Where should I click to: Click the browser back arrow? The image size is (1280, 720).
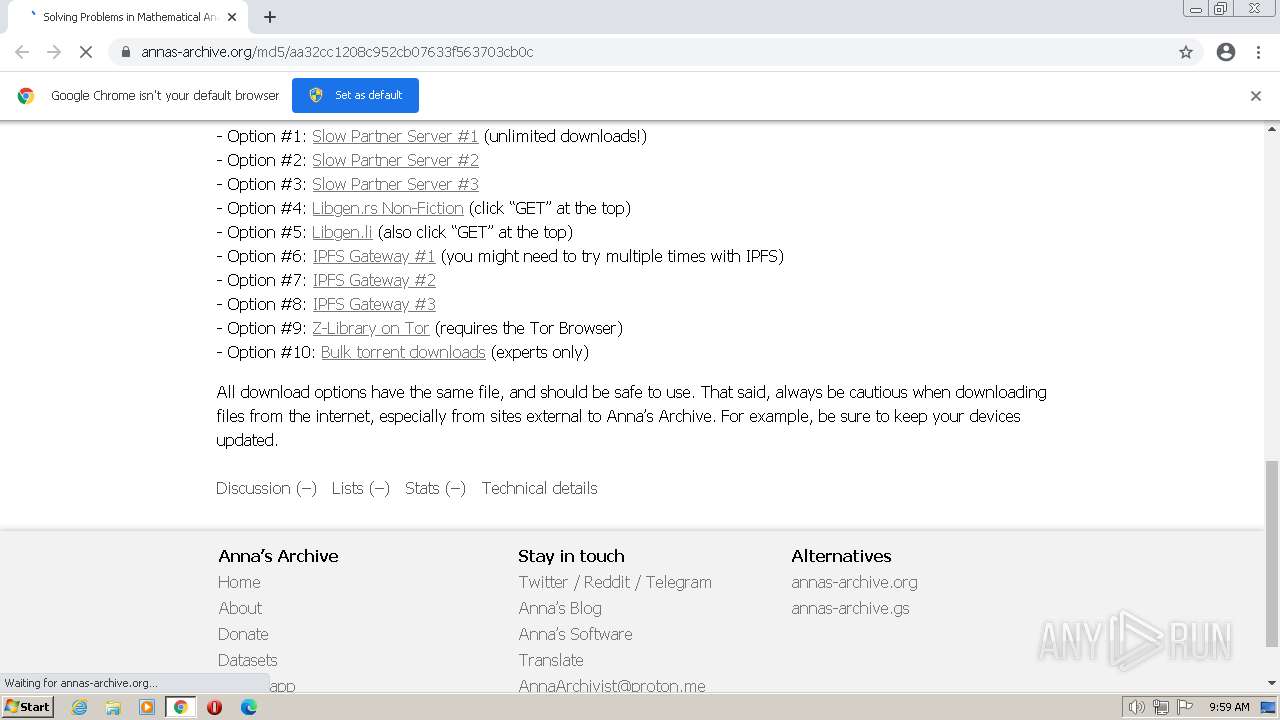[x=22, y=52]
